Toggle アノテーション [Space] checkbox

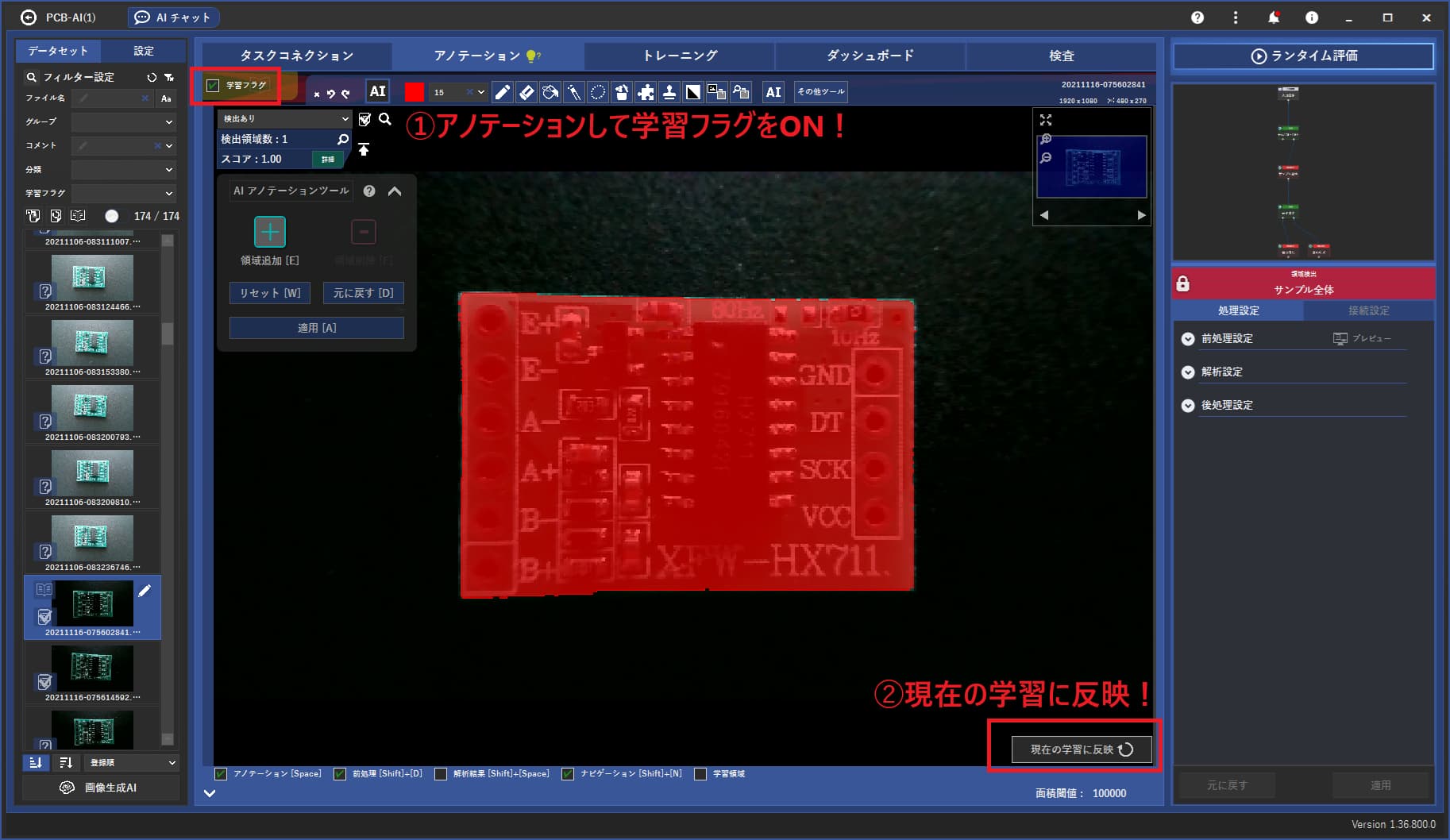(221, 774)
